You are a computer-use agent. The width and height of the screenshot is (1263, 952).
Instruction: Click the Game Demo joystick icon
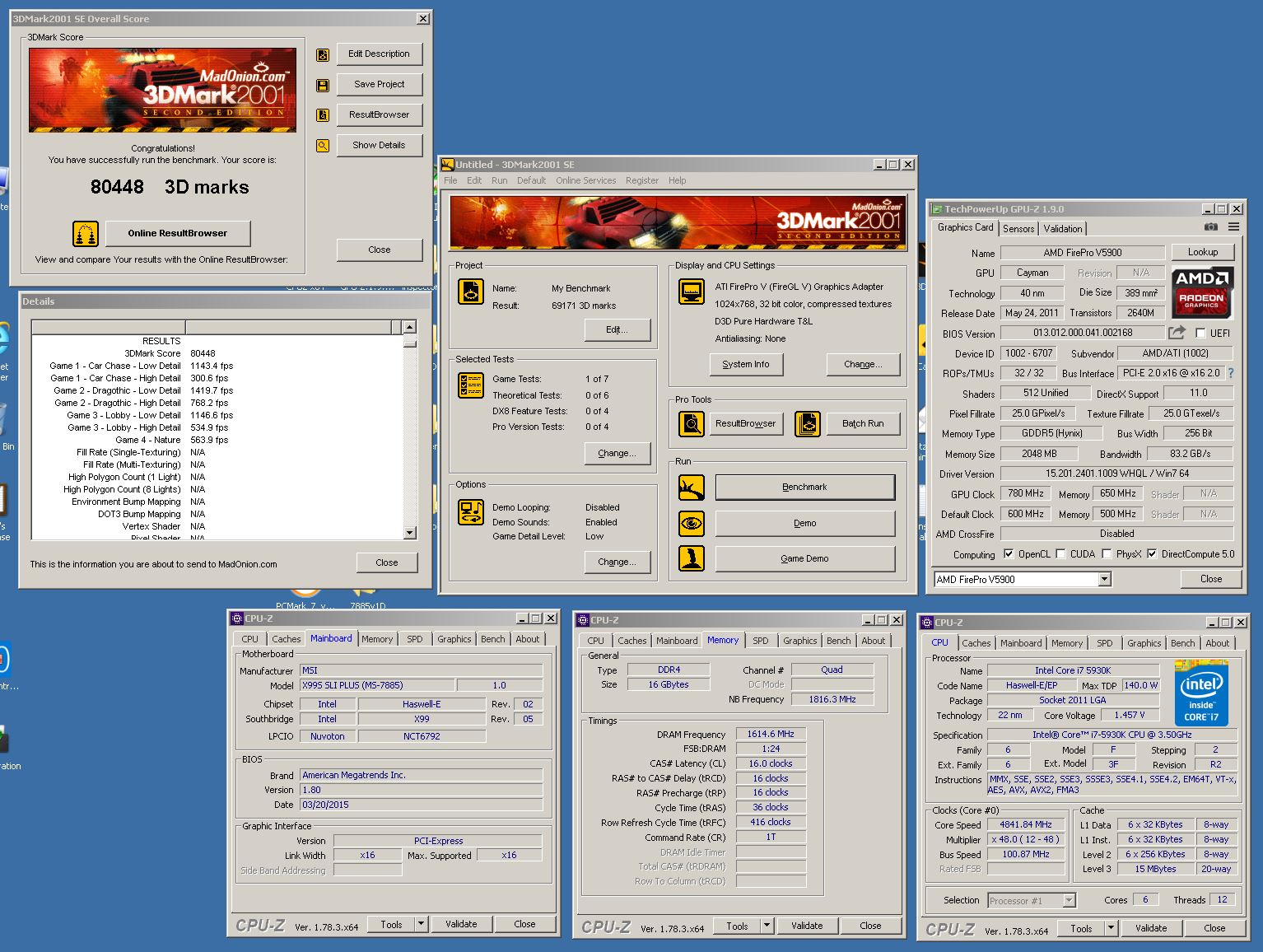click(x=691, y=558)
